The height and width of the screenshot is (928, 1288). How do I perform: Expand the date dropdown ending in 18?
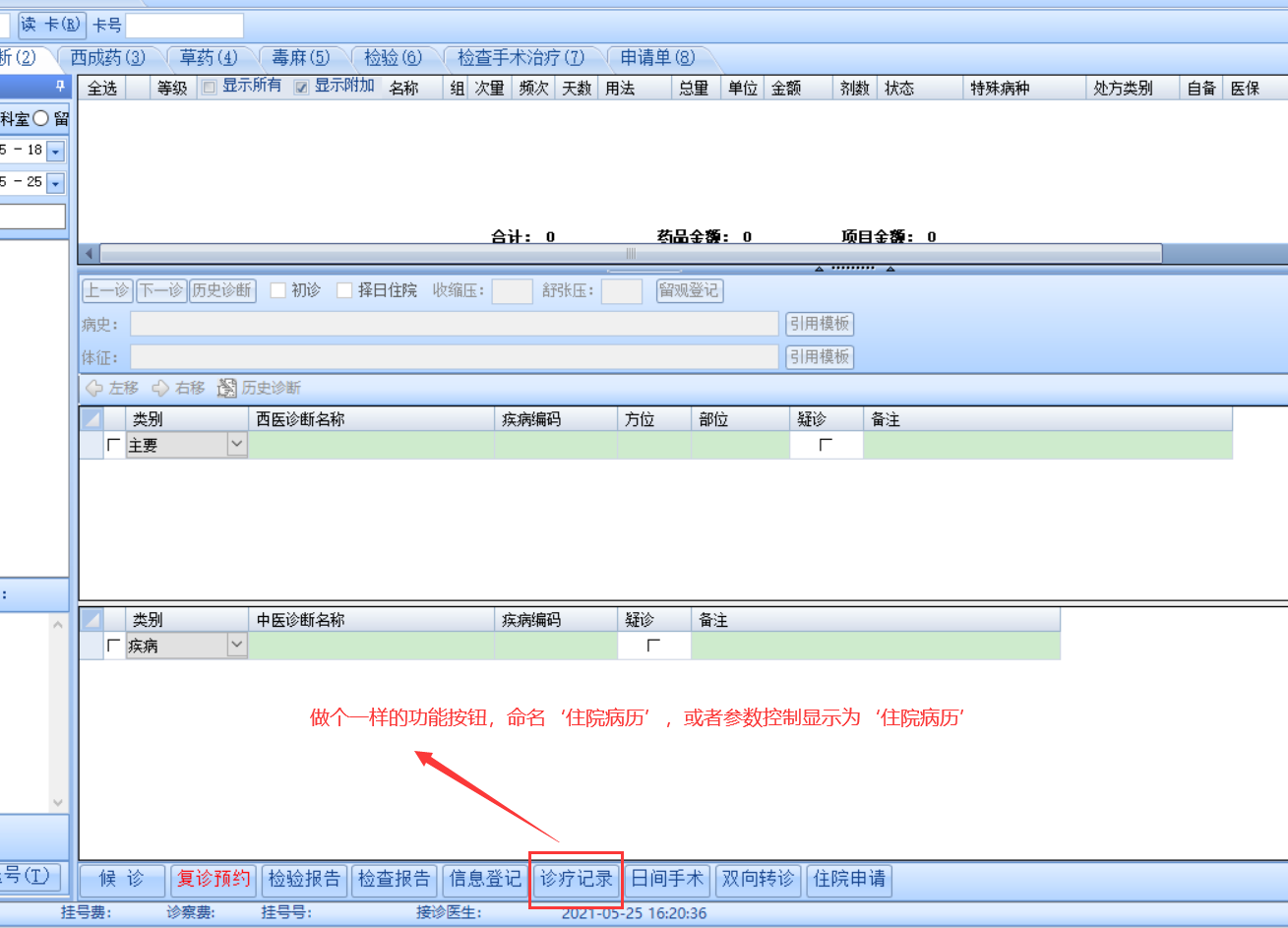[x=55, y=151]
